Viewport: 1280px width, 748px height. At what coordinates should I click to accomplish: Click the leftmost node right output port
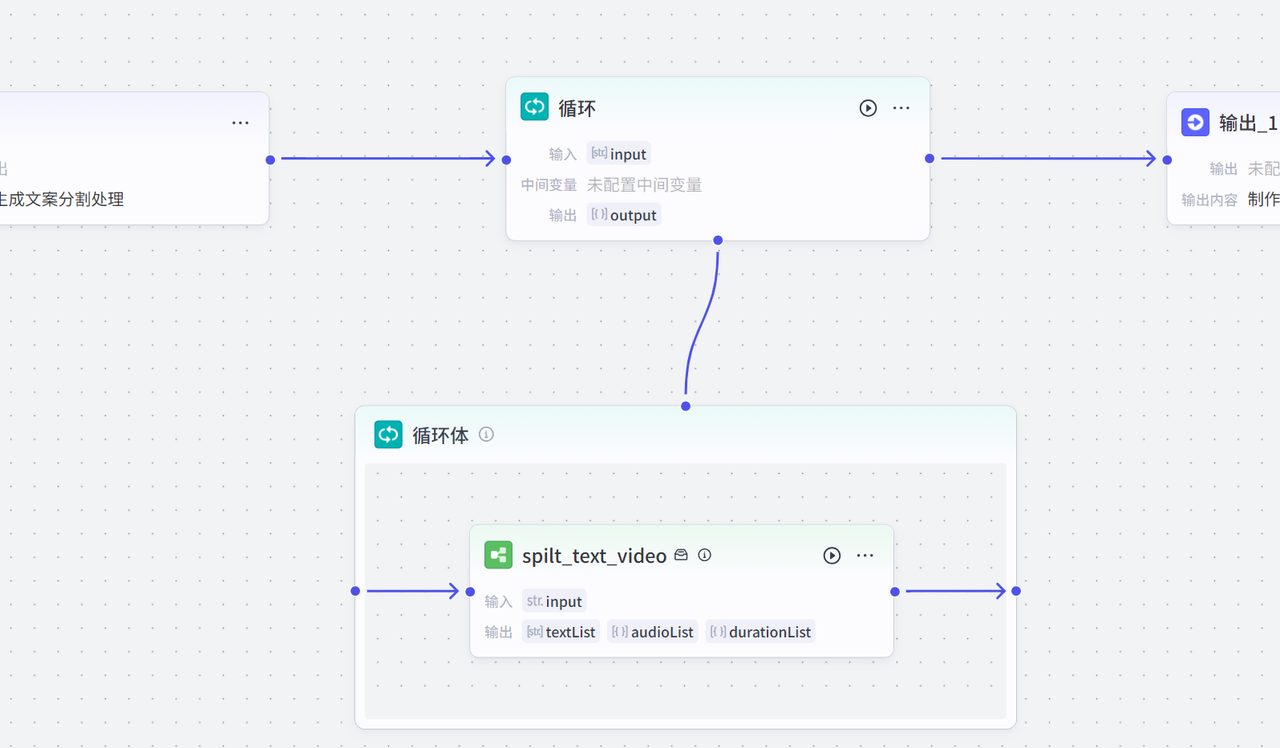coord(270,159)
